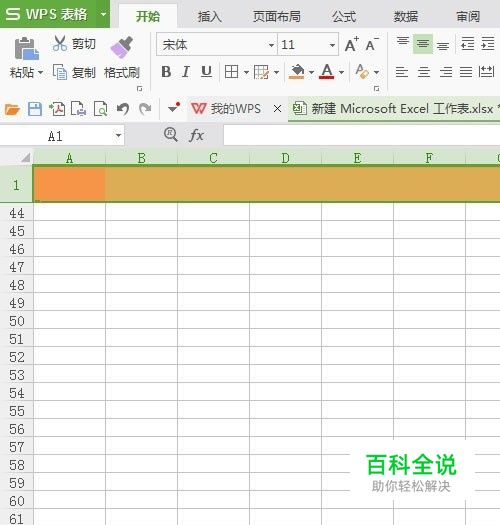The width and height of the screenshot is (500, 525).
Task: Justify text alignment icon
Action: pyautogui.click(x=466, y=72)
